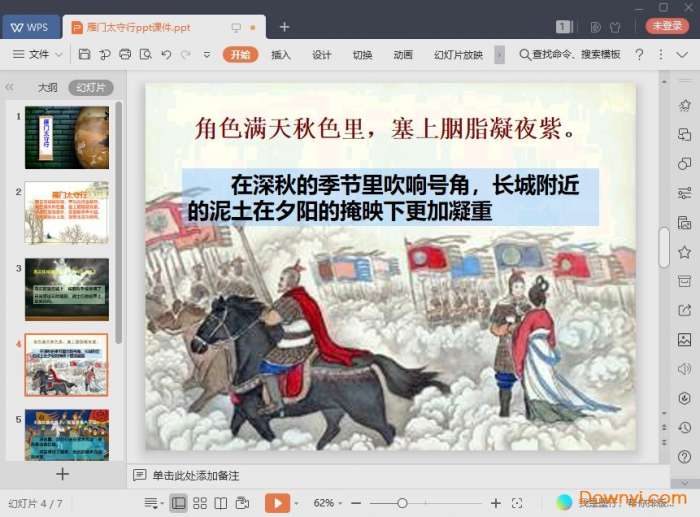Click the 未登录 login button

click(667, 25)
